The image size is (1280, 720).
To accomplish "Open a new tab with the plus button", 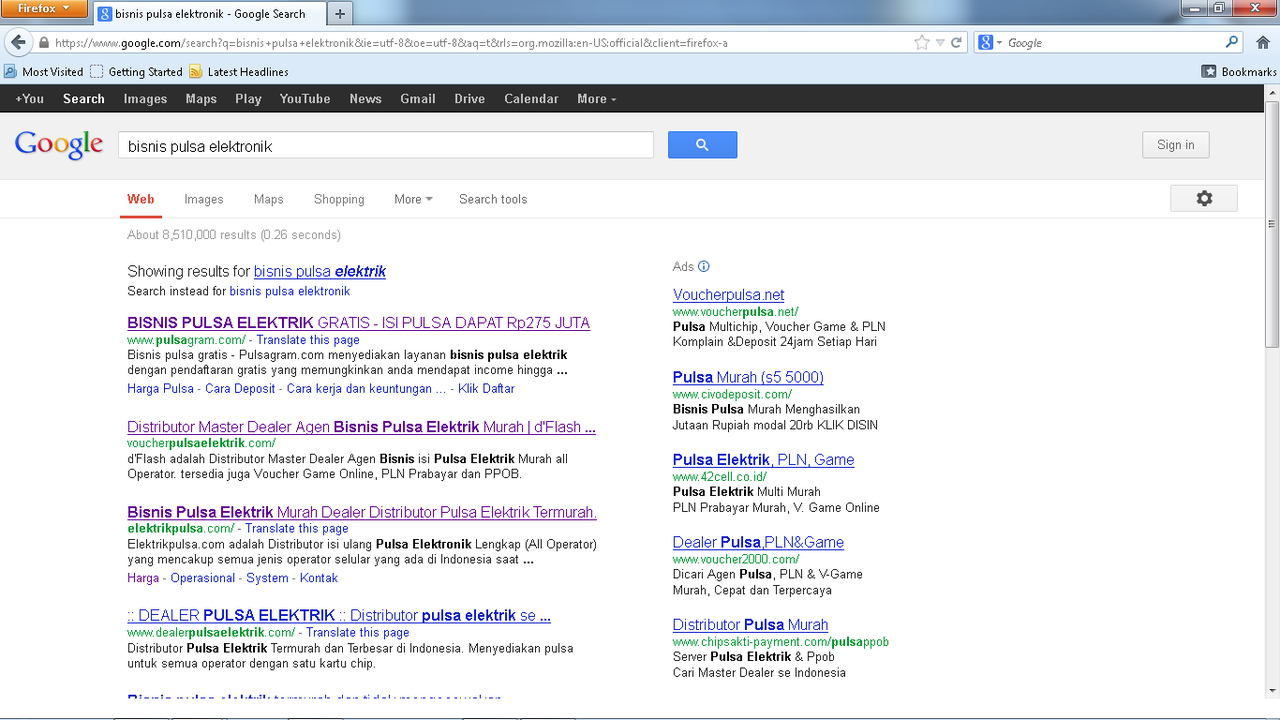I will point(340,14).
